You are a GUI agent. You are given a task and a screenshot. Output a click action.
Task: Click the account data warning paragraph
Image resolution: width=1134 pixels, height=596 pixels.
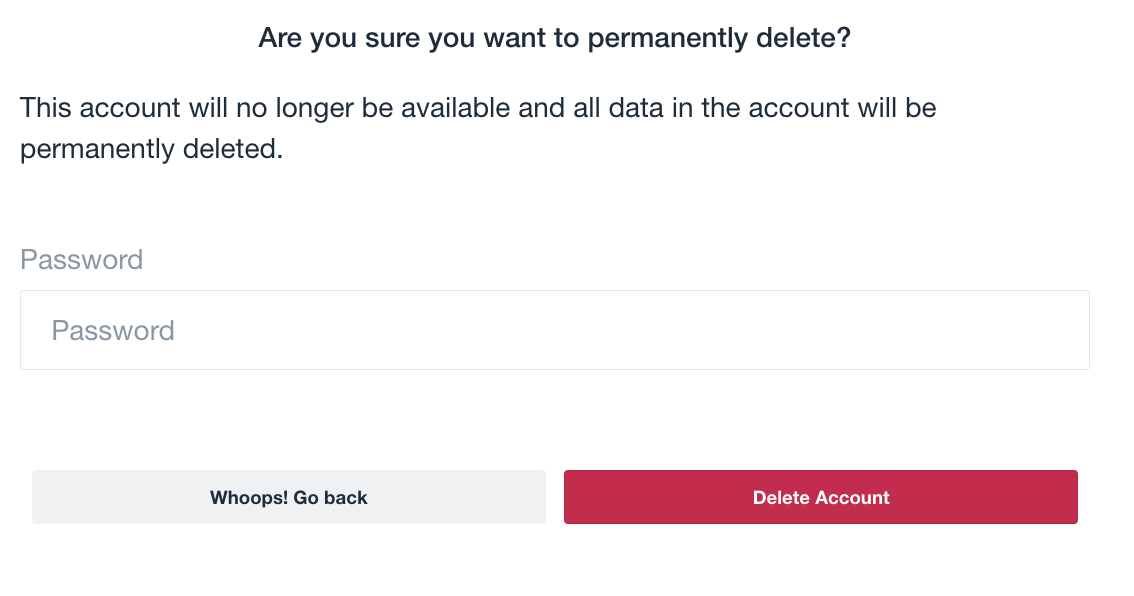tap(478, 128)
